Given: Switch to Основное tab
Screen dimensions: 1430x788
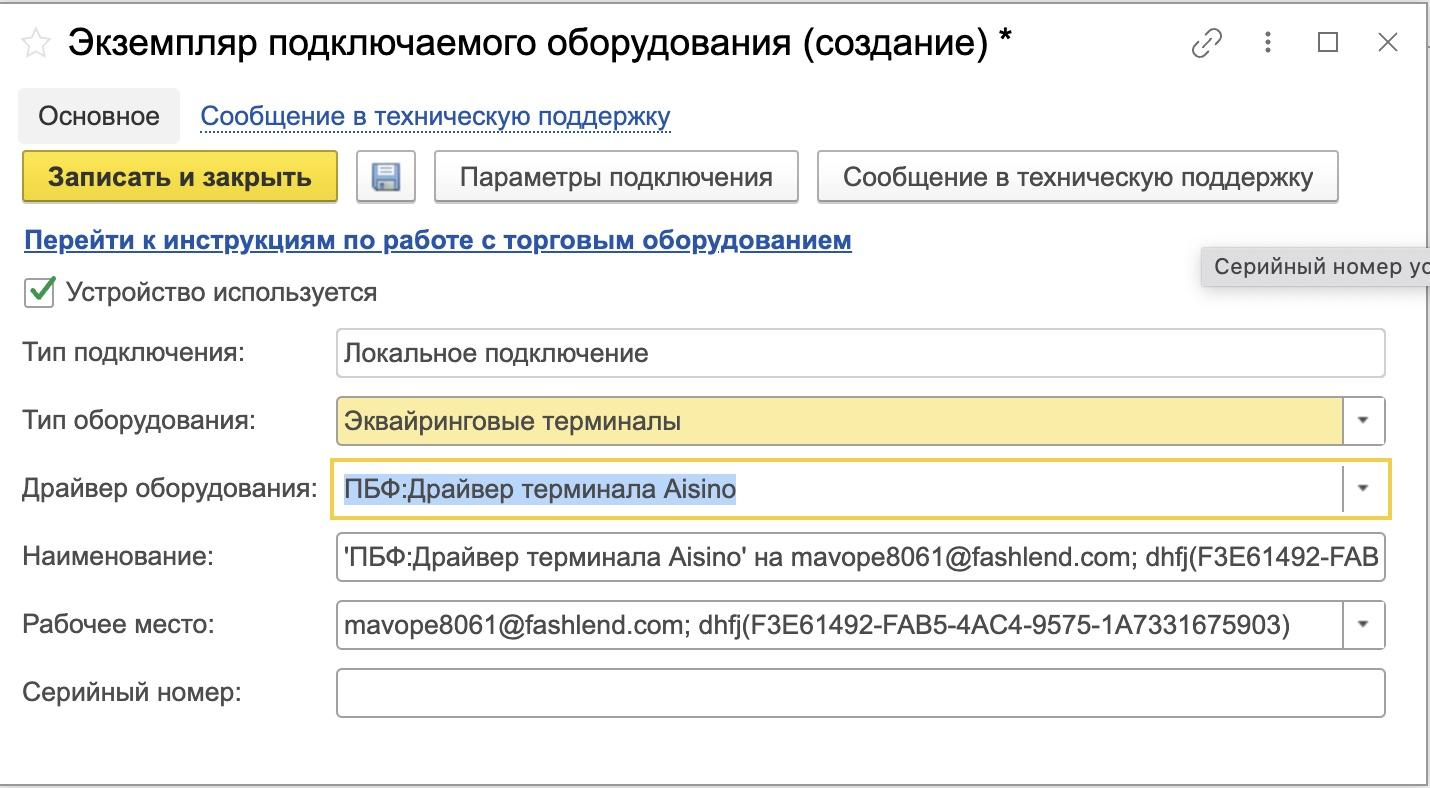Looking at the screenshot, I should click(x=99, y=116).
